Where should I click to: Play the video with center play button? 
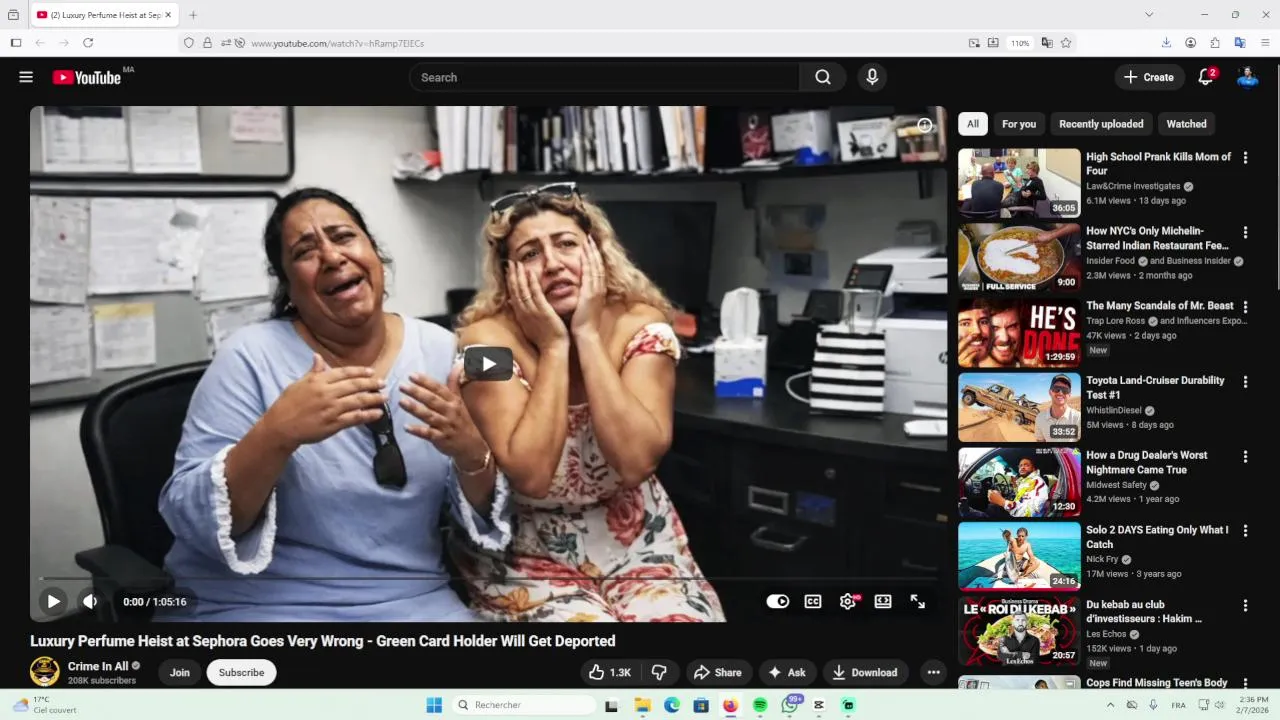pos(488,364)
